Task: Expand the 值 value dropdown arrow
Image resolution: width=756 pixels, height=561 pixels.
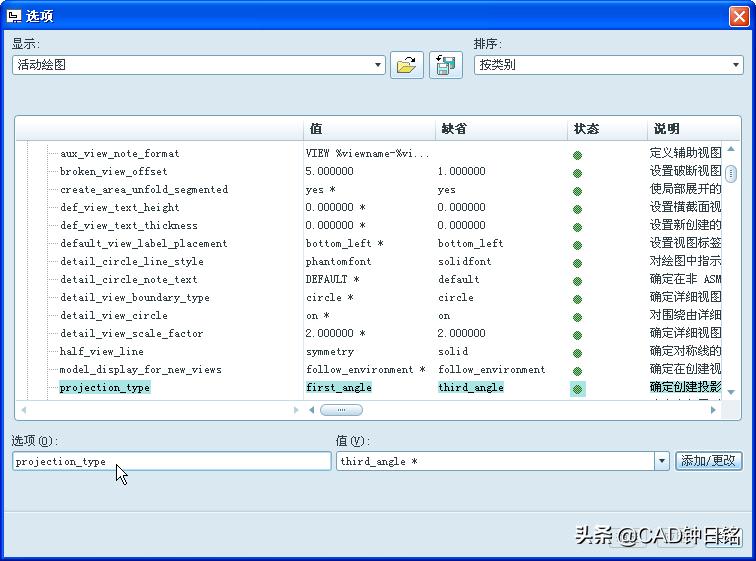Action: 662,461
